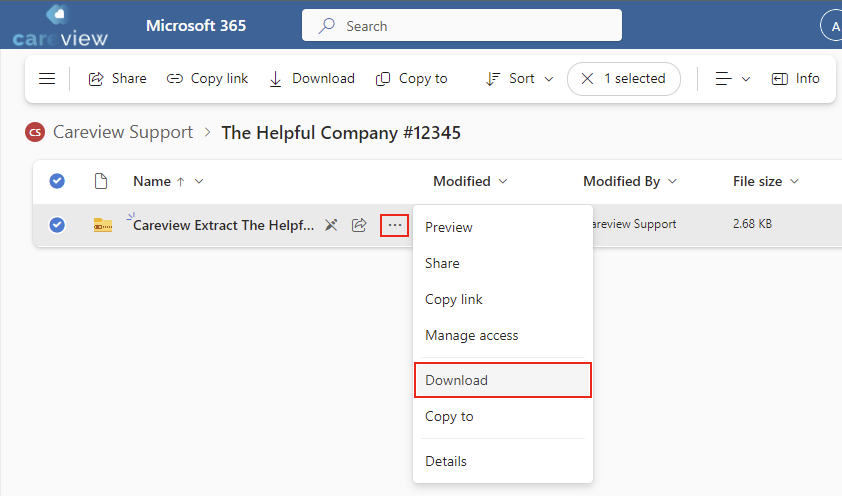The height and width of the screenshot is (496, 842).
Task: Click the 2.68 KB file size cell
Action: (x=752, y=224)
